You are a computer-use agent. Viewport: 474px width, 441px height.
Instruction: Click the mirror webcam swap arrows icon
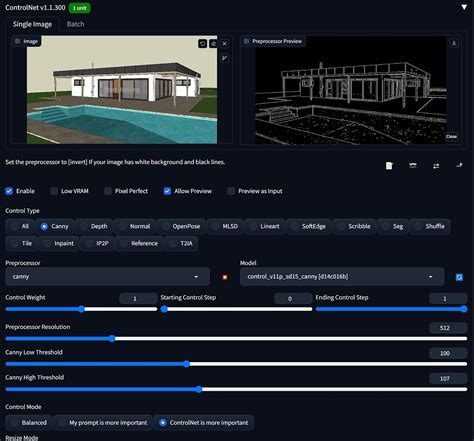(436, 166)
